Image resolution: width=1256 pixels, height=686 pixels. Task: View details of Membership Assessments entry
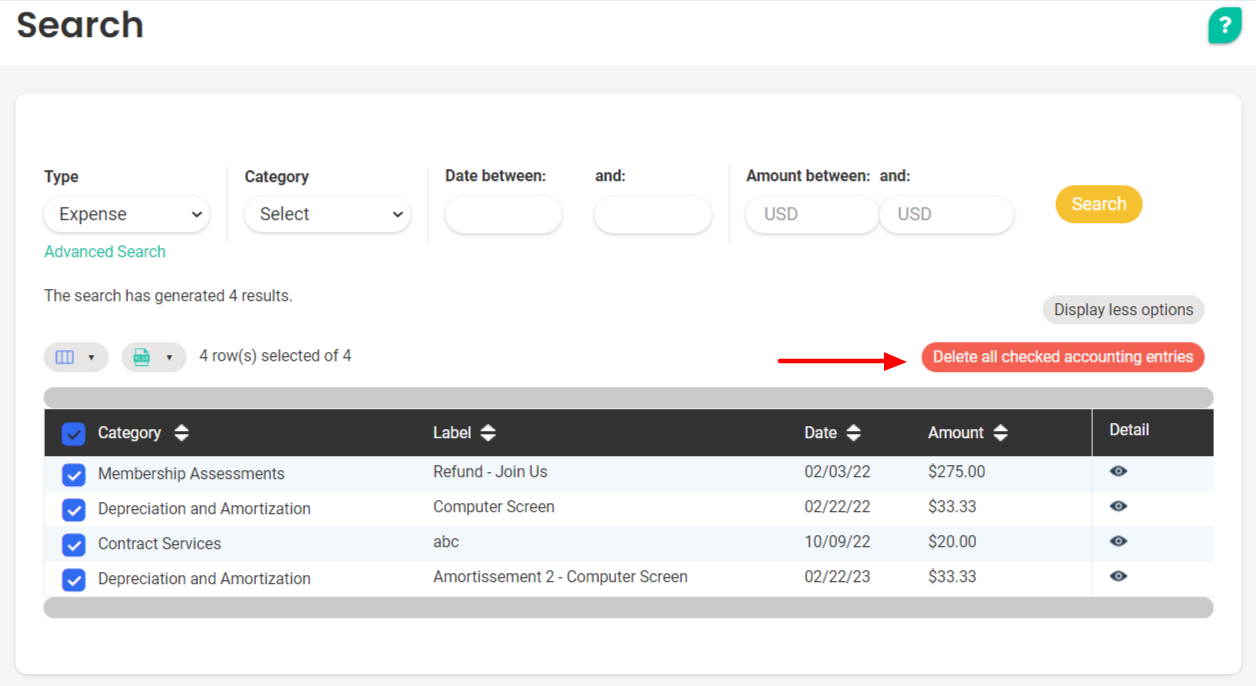(x=1118, y=471)
